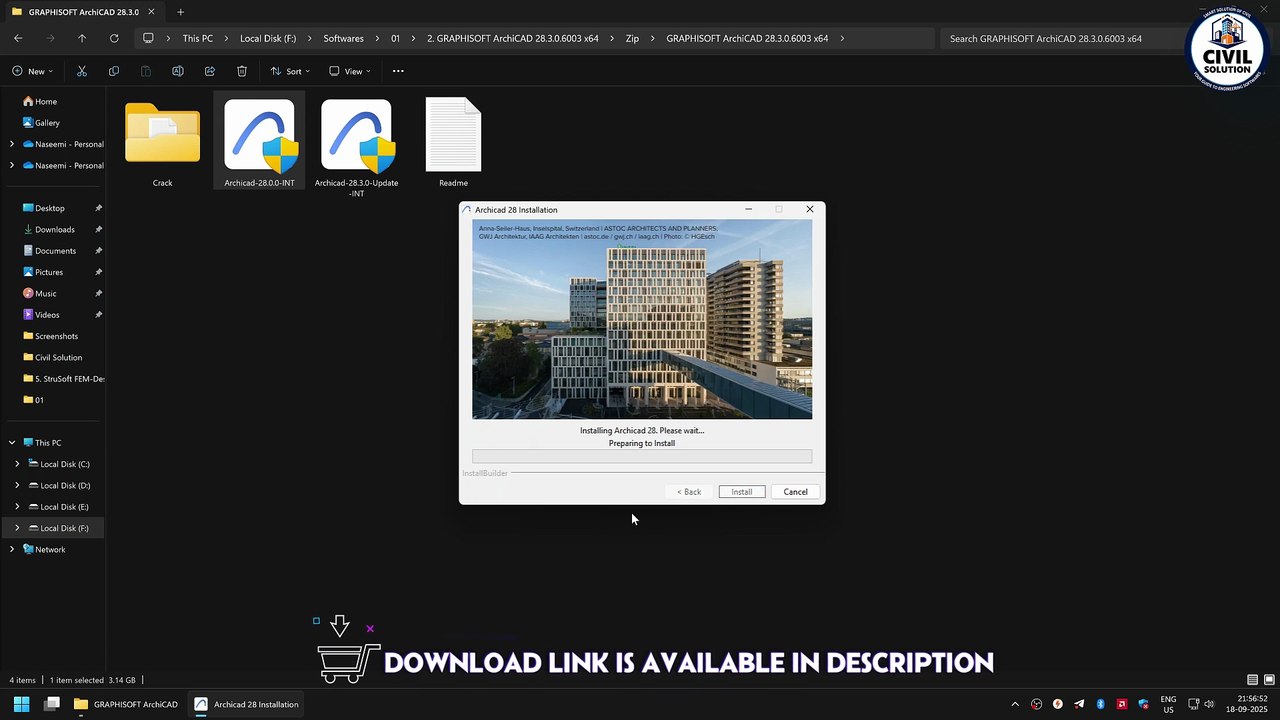Open the language ENG US input indicator
This screenshot has width=1280, height=720.
[1168, 704]
